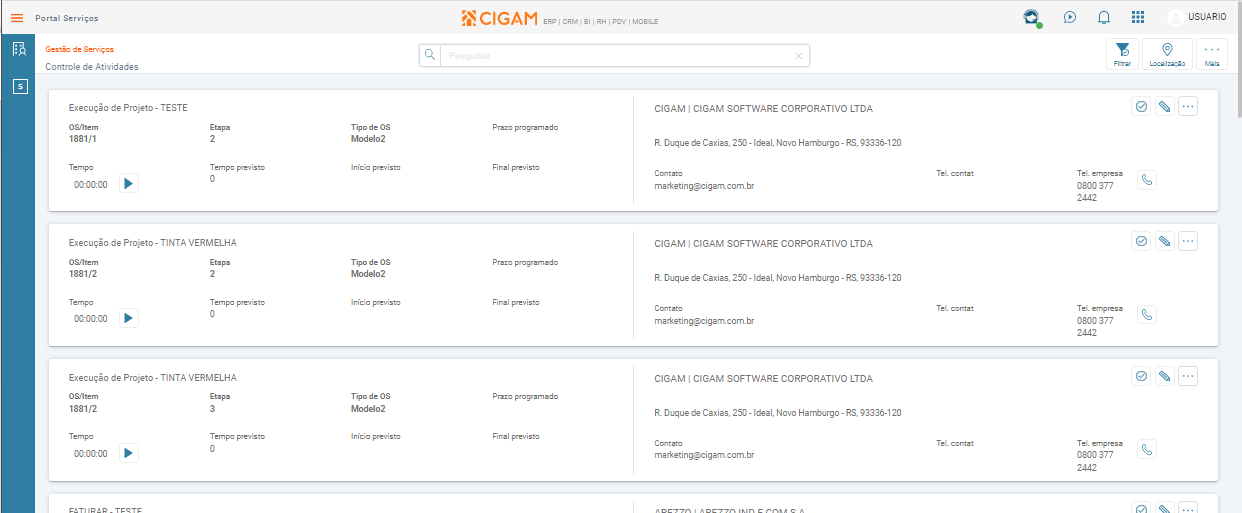Select title Execução de Projeto - TESTE

128,108
